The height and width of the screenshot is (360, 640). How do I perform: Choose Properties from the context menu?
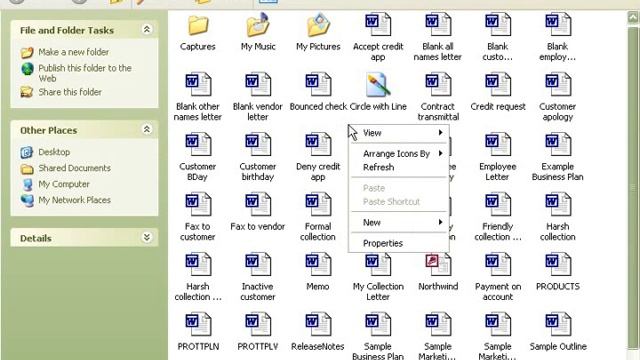(399, 243)
